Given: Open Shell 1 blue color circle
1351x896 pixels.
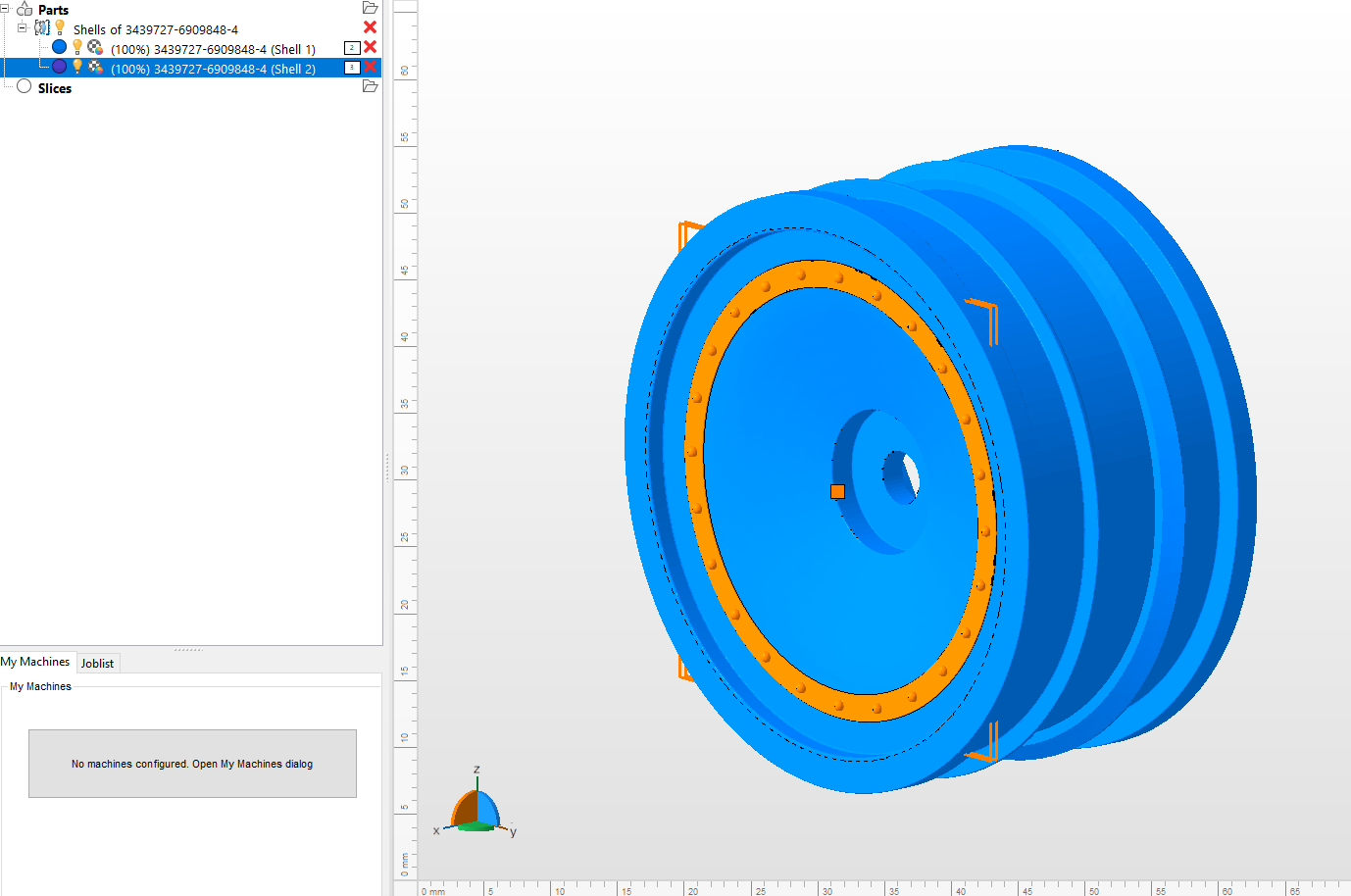Looking at the screenshot, I should [x=59, y=47].
